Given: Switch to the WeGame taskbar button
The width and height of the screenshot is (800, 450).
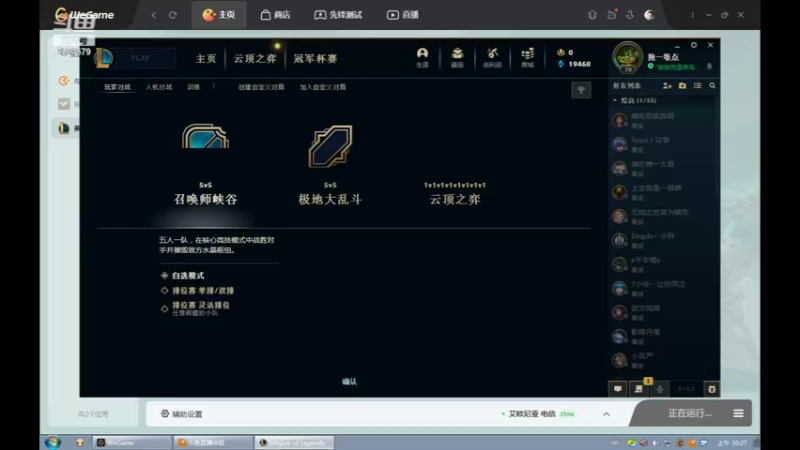Looking at the screenshot, I should click(x=132, y=442).
